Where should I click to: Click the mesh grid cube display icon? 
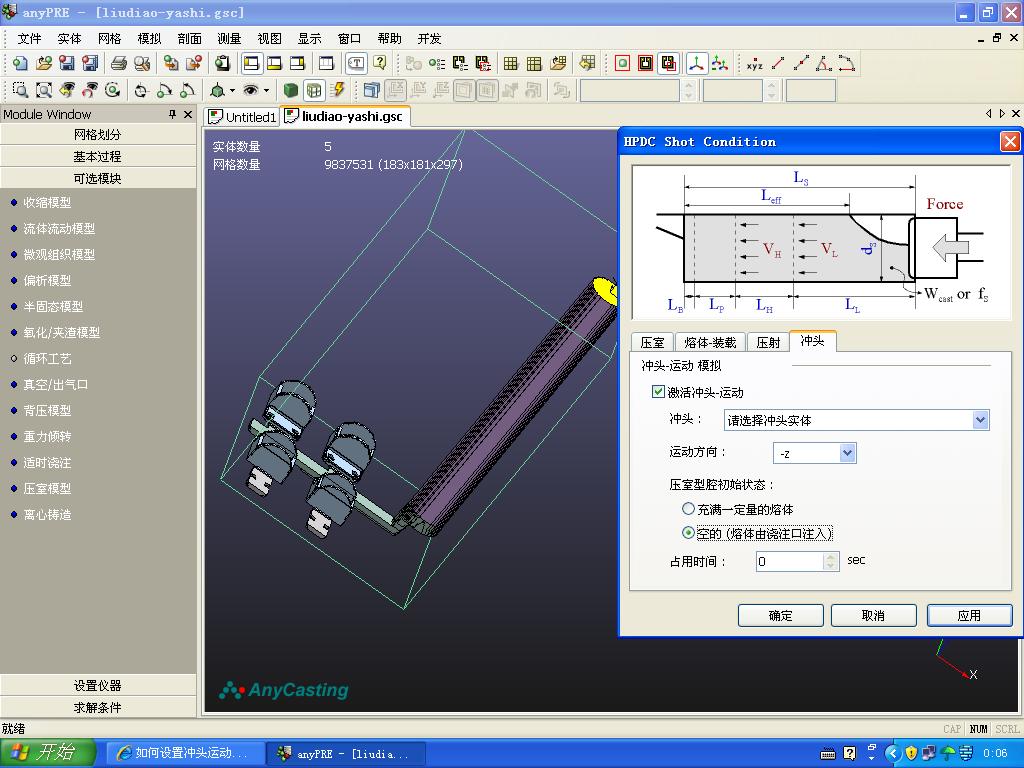[x=314, y=90]
